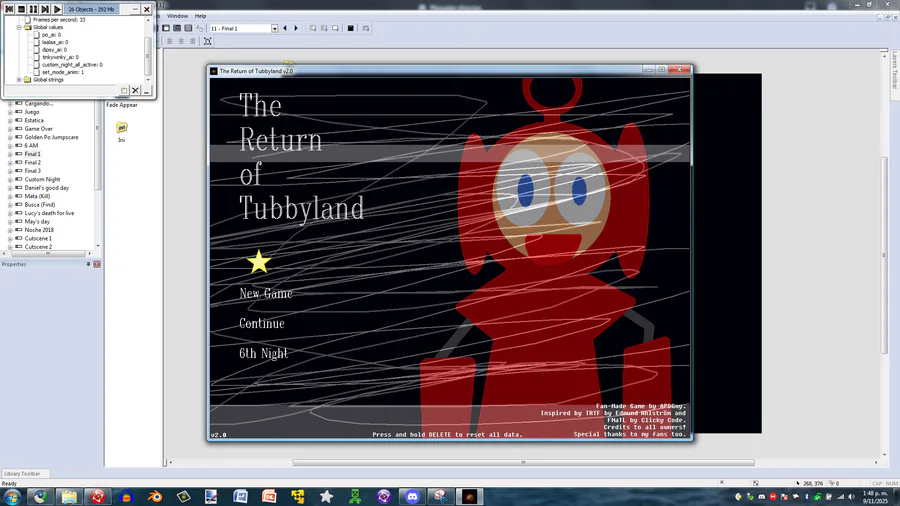Screen dimensions: 900x506
Task: Click Continue in the game menu
Action: [262, 324]
